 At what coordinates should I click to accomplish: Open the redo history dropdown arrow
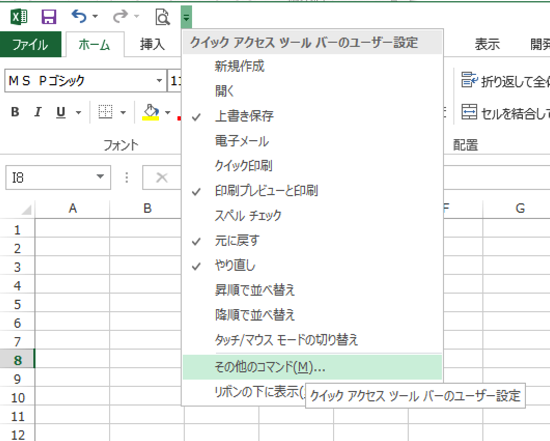[x=136, y=16]
